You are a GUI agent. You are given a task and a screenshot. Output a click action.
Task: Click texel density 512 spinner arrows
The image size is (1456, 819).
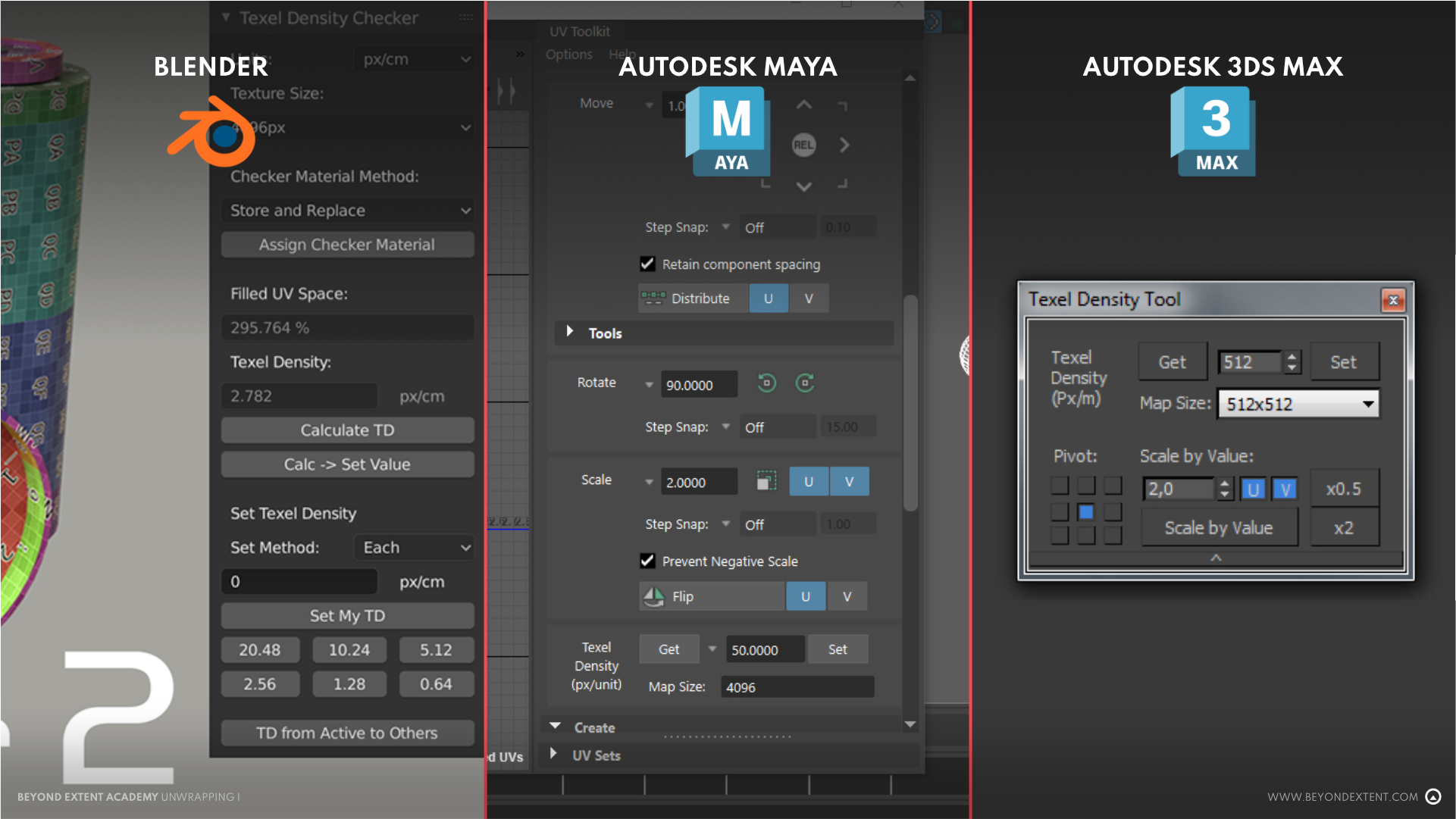pos(1292,362)
